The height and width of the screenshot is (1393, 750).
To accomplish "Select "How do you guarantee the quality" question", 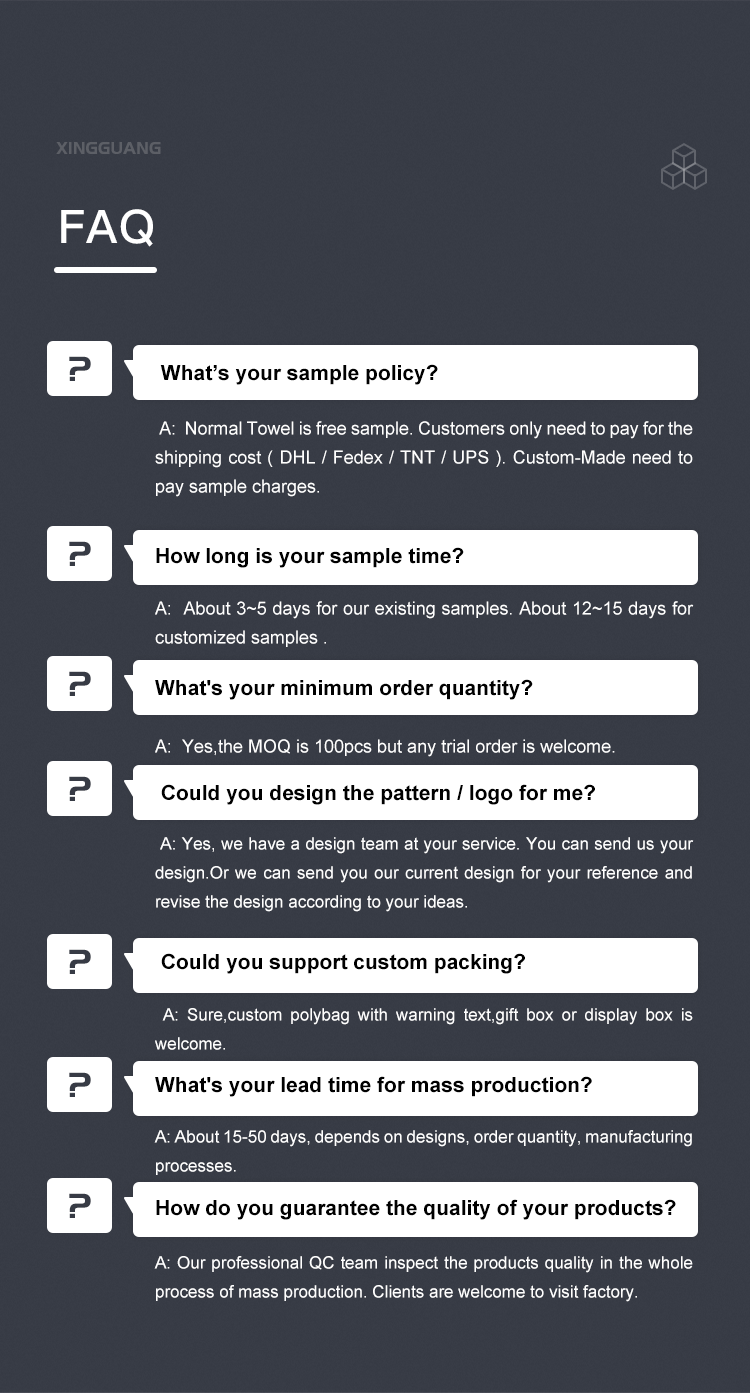I will click(415, 1209).
